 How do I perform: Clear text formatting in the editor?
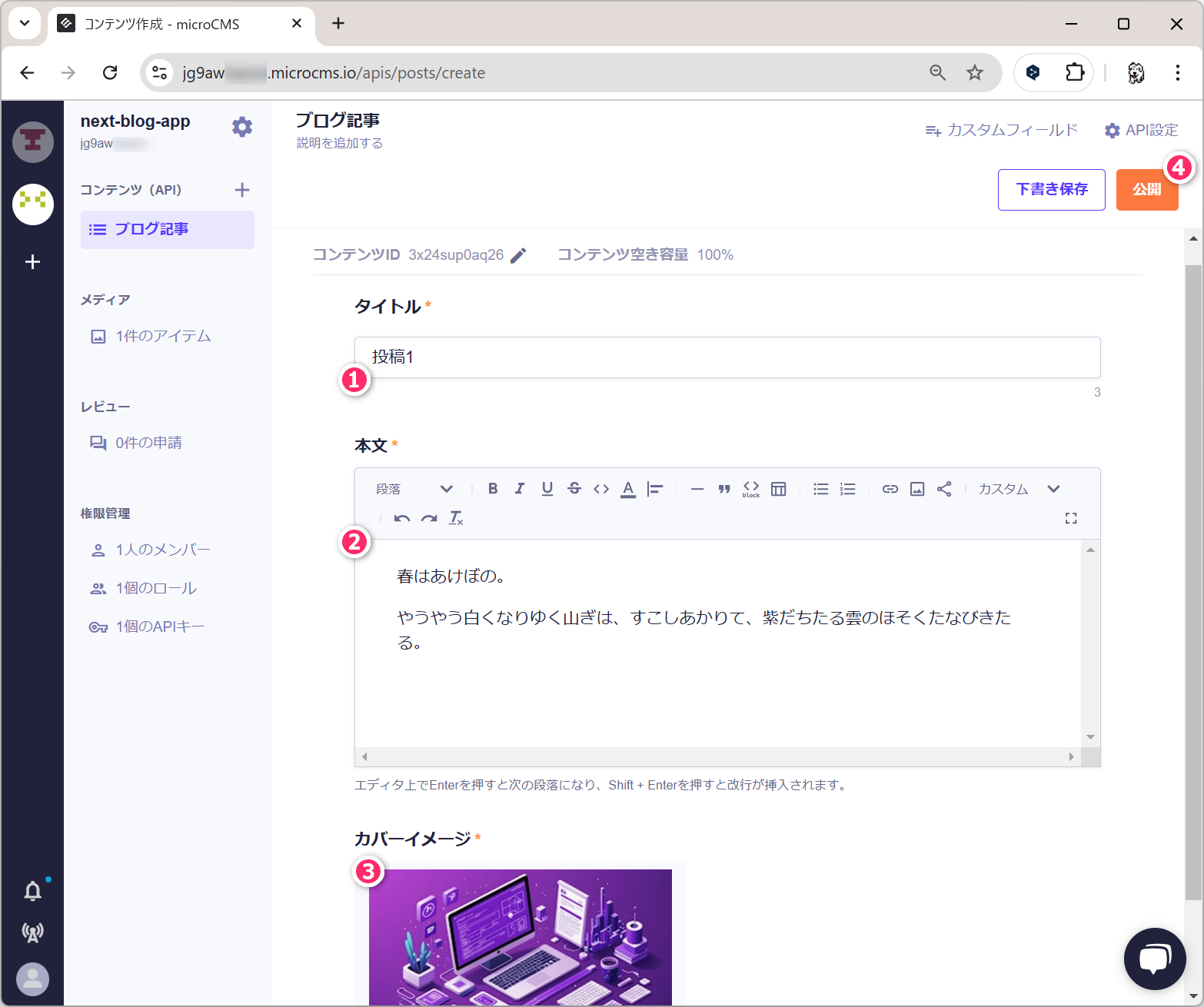click(x=456, y=518)
